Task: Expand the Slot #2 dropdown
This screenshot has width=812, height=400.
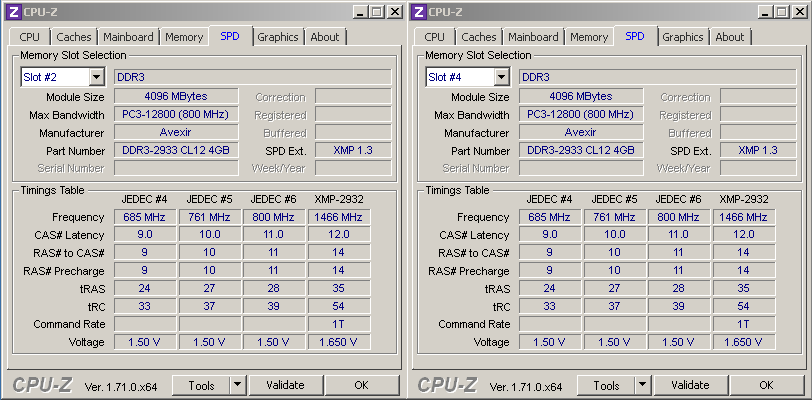Action: point(96,77)
